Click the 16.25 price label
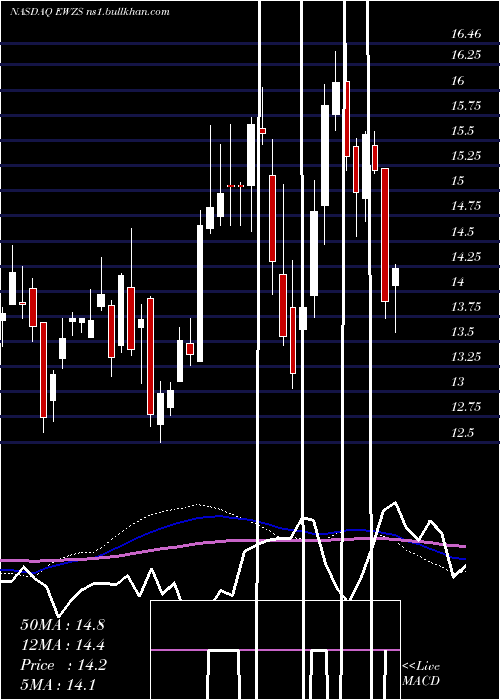500x700 pixels. [x=466, y=55]
